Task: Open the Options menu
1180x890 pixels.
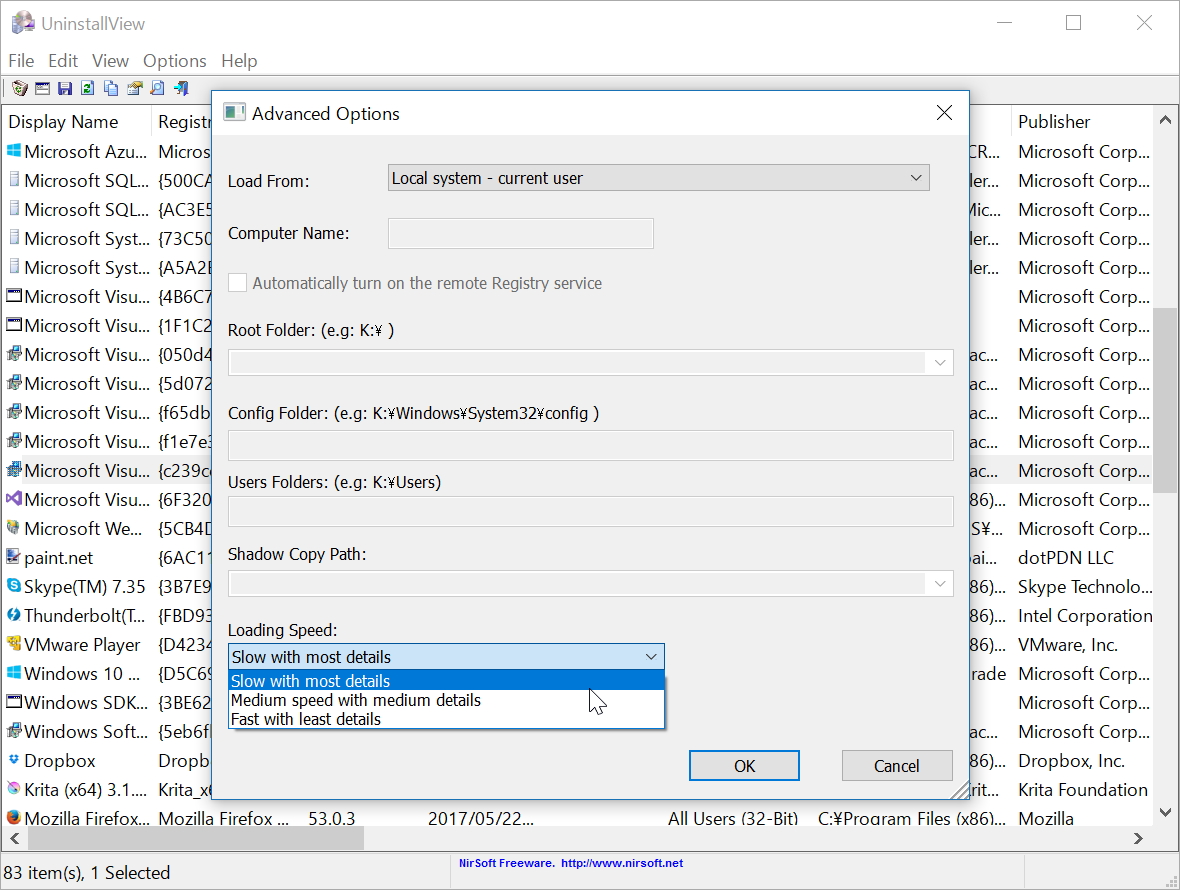Action: [x=175, y=60]
